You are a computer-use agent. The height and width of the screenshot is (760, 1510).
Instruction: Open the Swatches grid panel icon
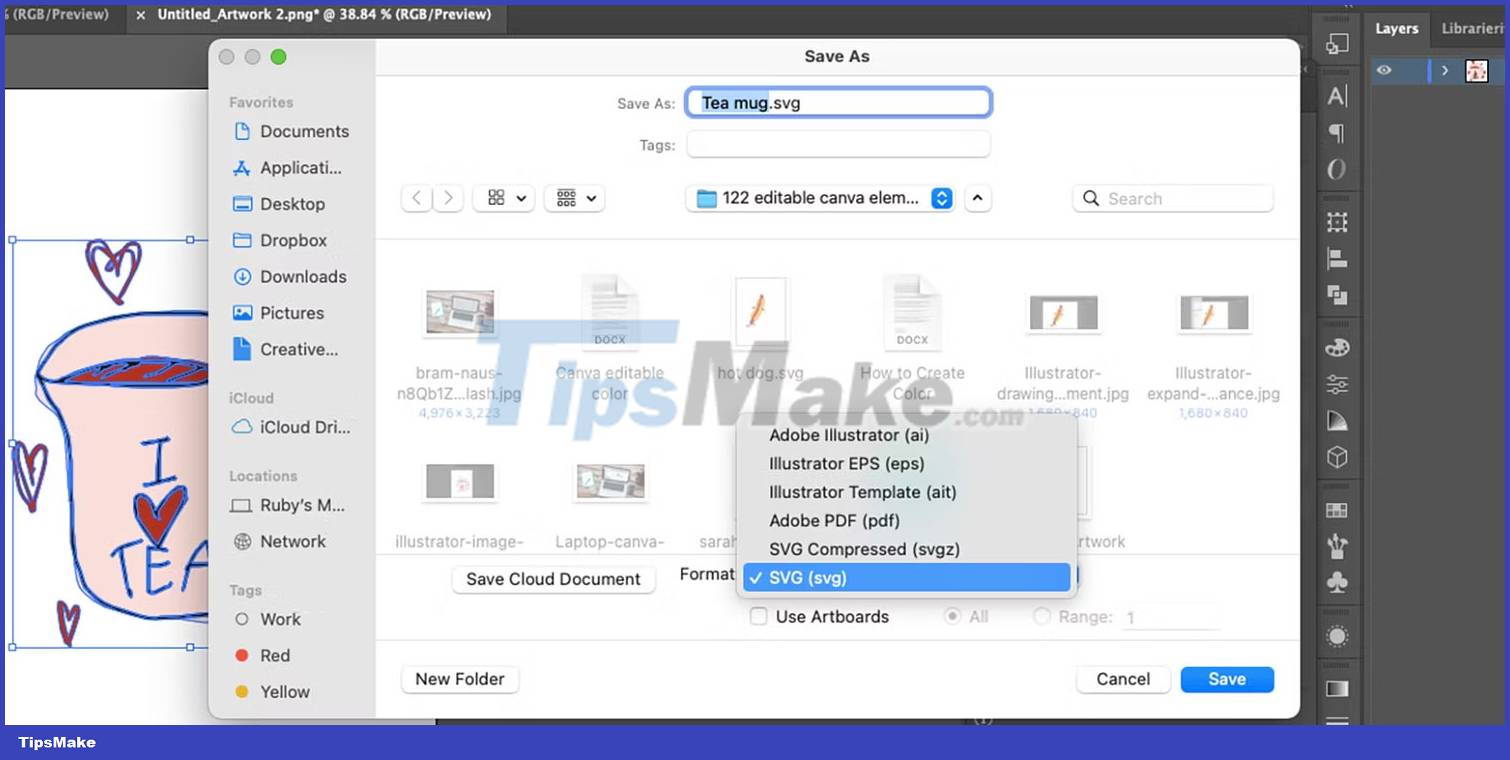click(x=1337, y=510)
